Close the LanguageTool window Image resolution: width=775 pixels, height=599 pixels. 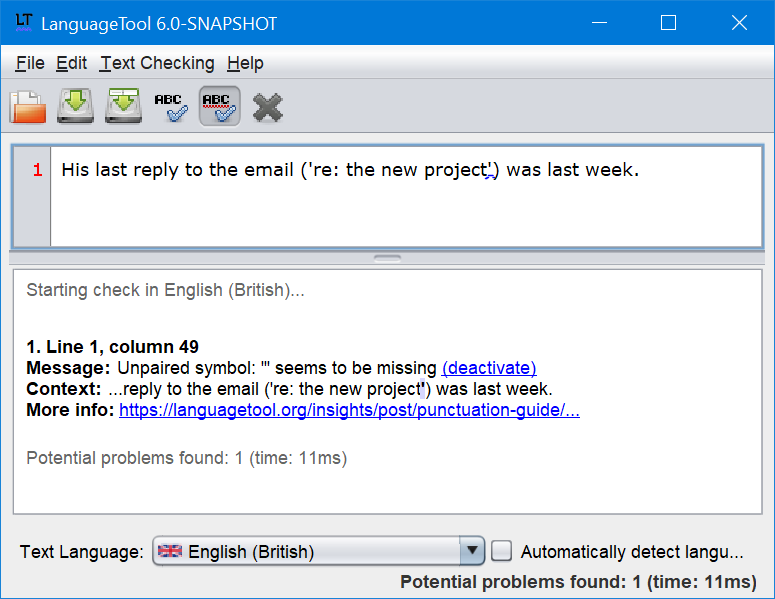[x=739, y=23]
